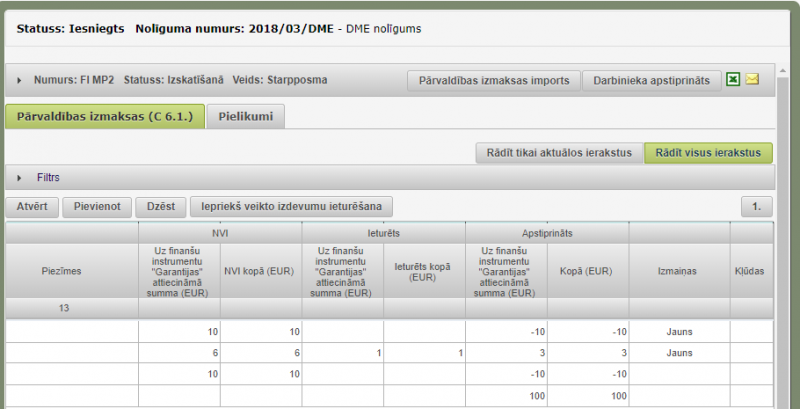Export the table with the Excel icon

pos(733,80)
